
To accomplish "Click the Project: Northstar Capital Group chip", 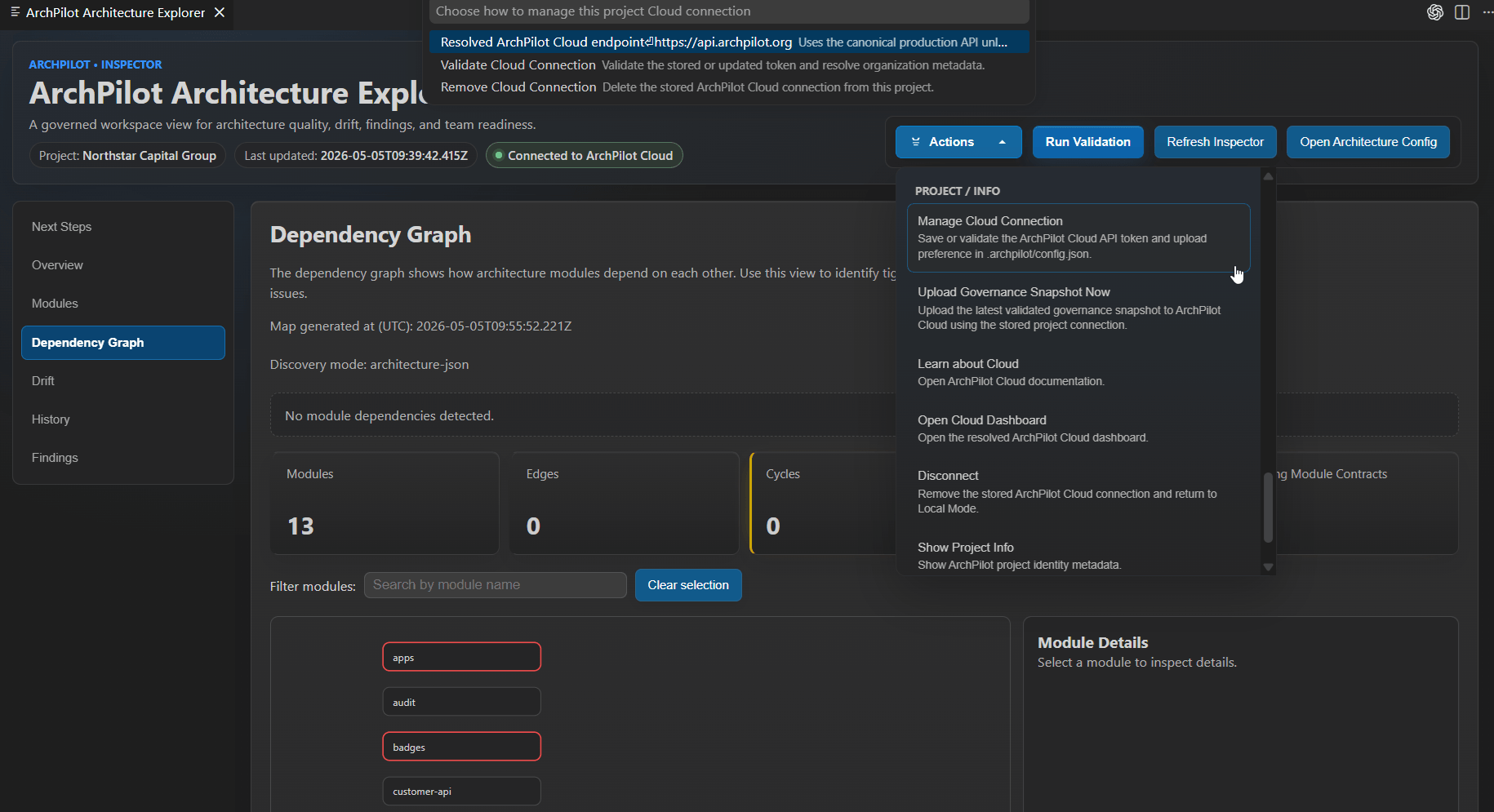I will [x=127, y=156].
